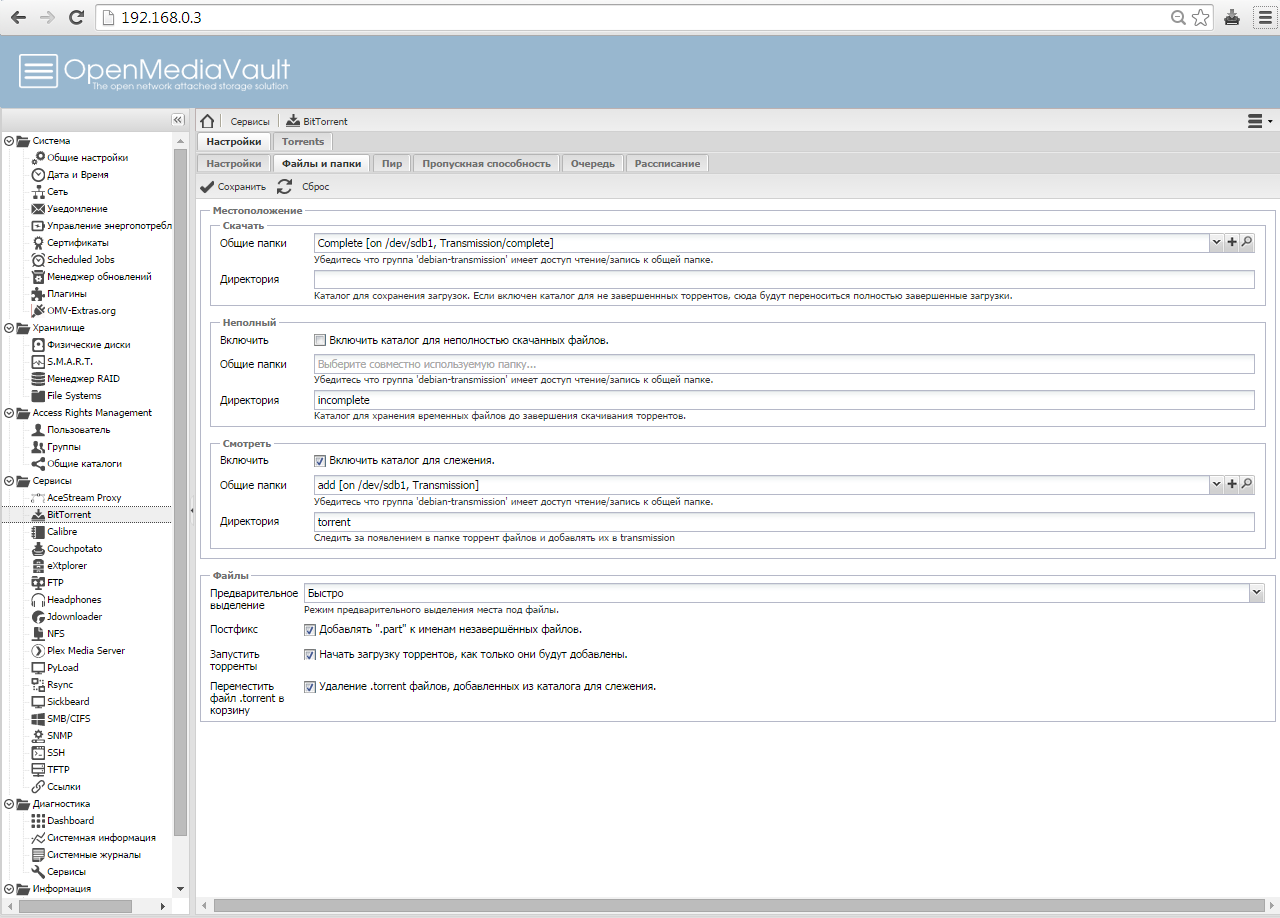Click the Home icon in breadcrumb bar
This screenshot has width=1280, height=918.
click(208, 121)
